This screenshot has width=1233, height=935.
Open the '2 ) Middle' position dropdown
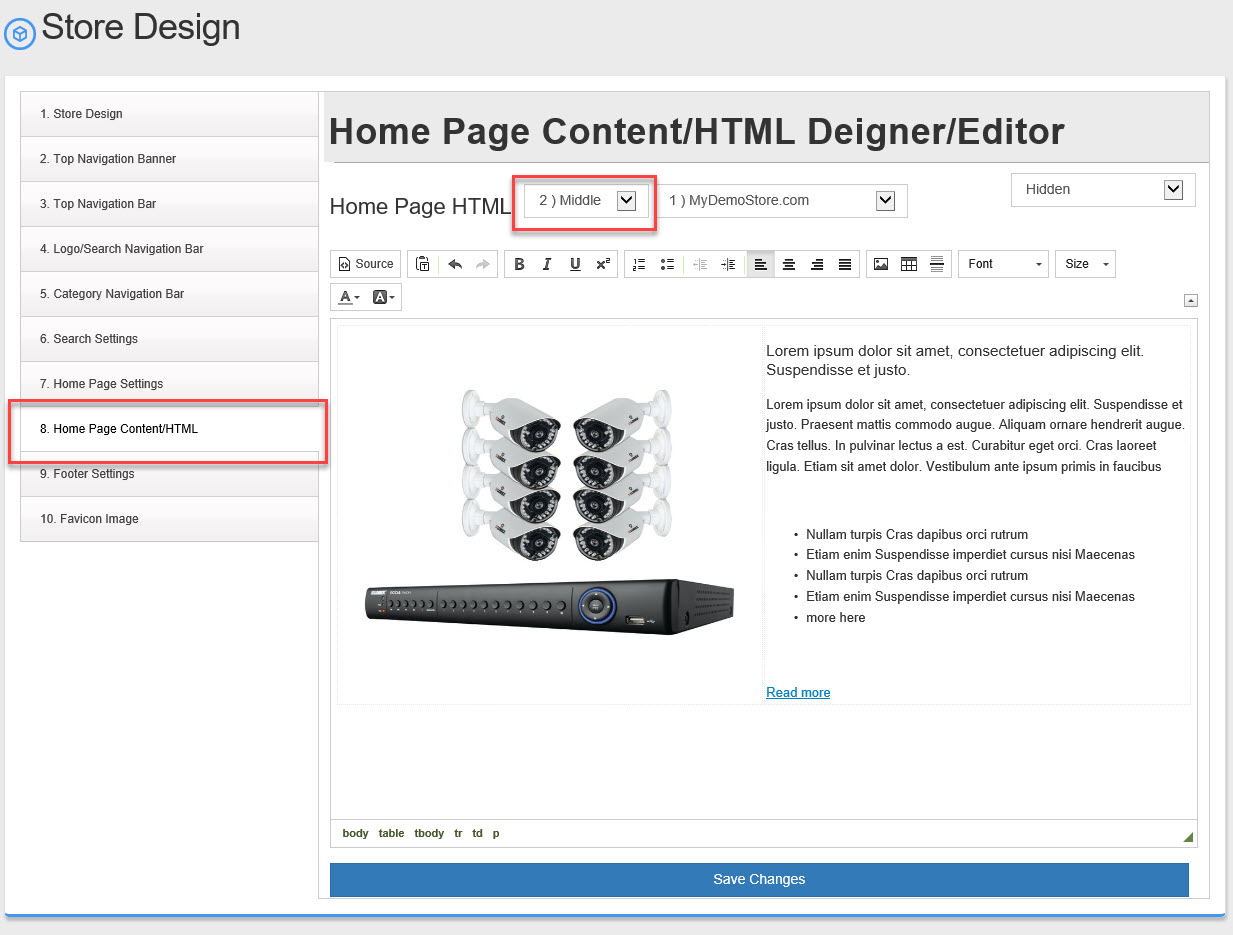point(586,201)
